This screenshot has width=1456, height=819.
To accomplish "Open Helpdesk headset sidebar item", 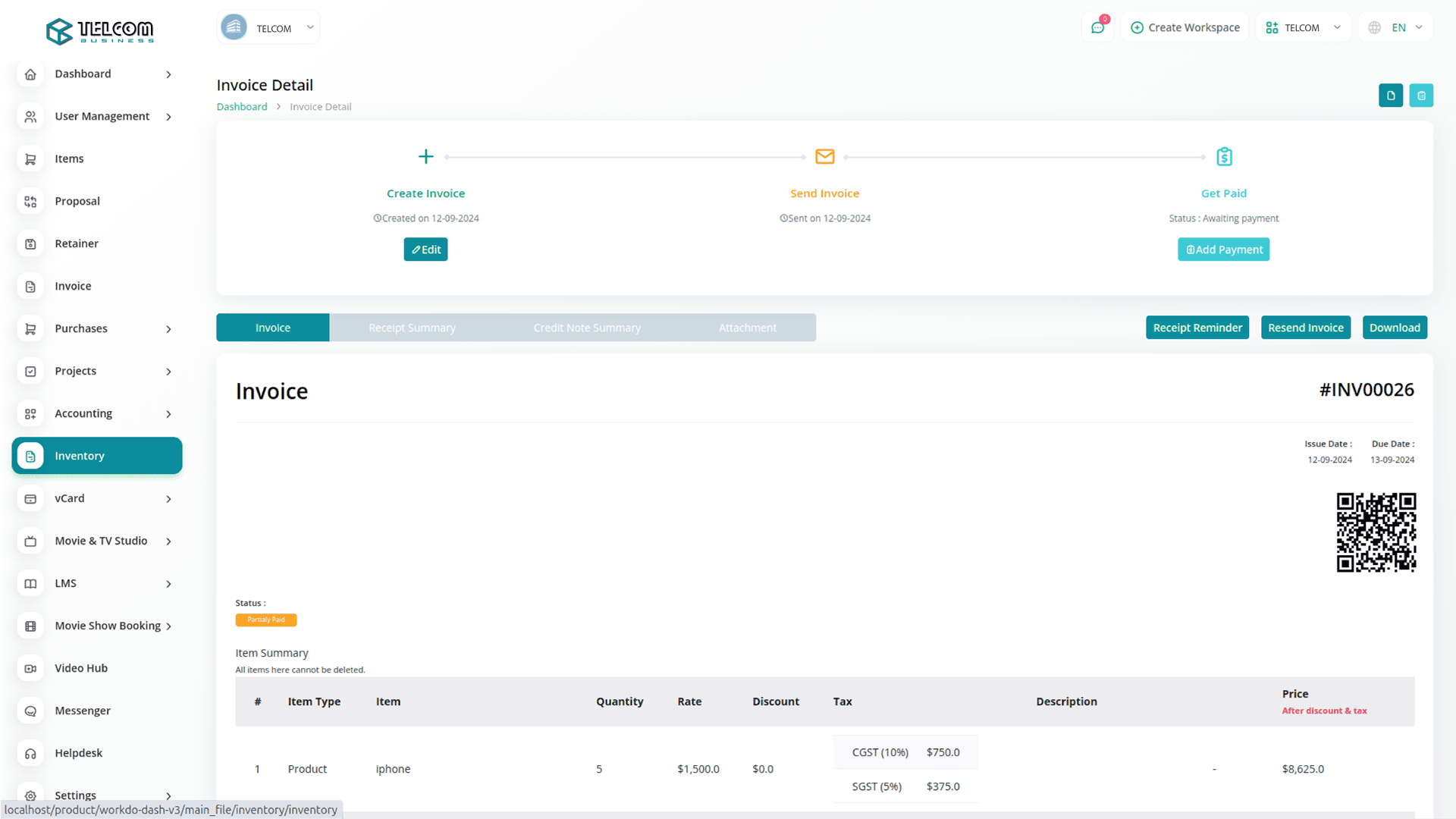I will [78, 753].
